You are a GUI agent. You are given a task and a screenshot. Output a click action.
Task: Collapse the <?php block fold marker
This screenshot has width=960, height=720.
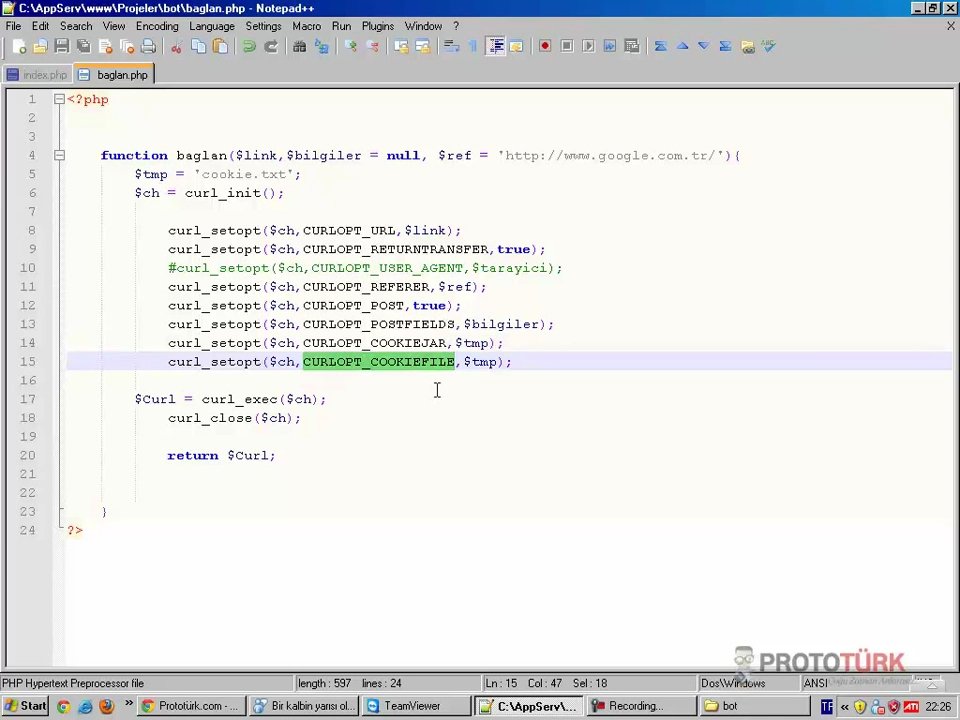(x=59, y=99)
